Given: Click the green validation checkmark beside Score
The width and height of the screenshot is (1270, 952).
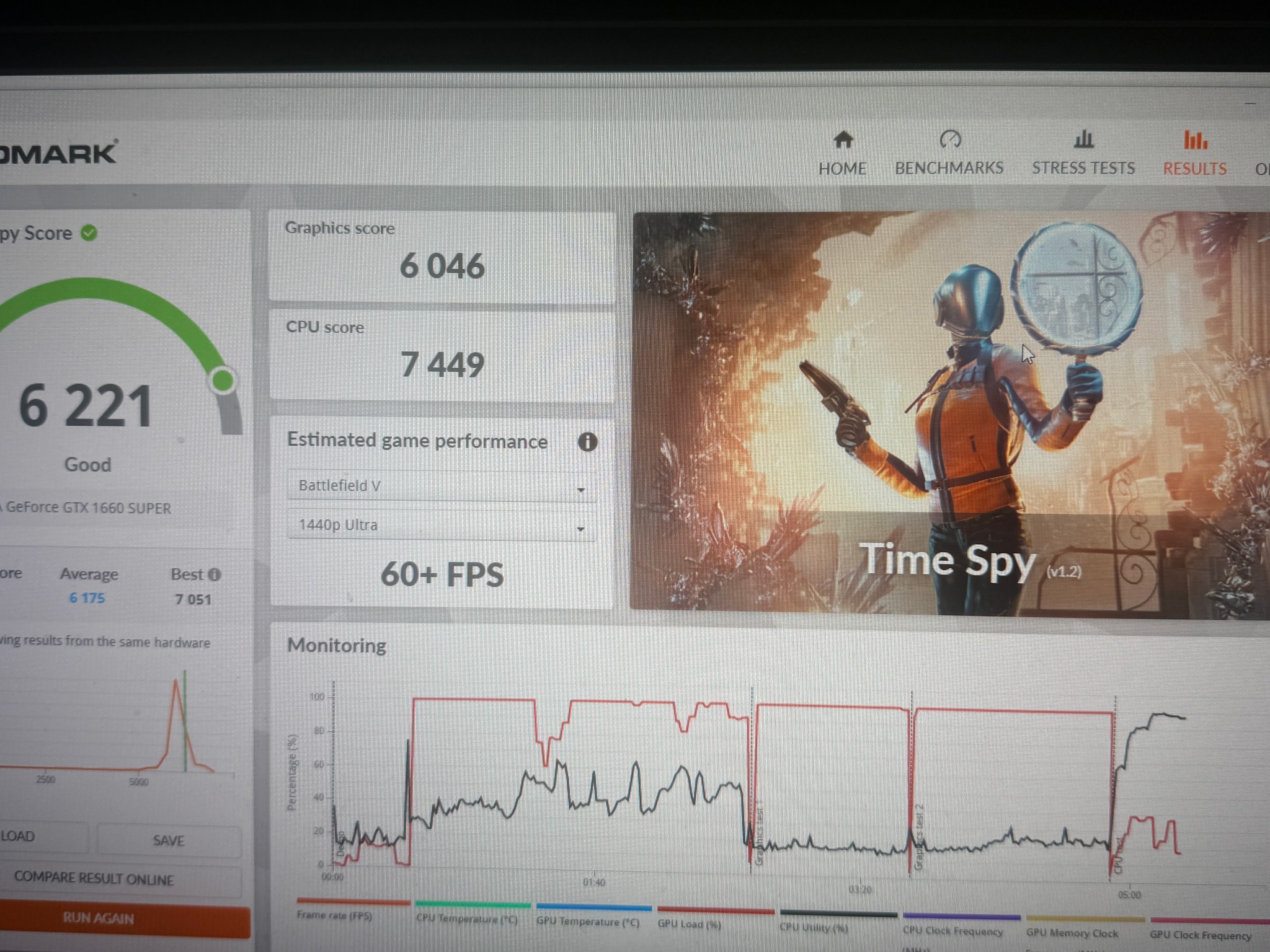Looking at the screenshot, I should coord(89,233).
